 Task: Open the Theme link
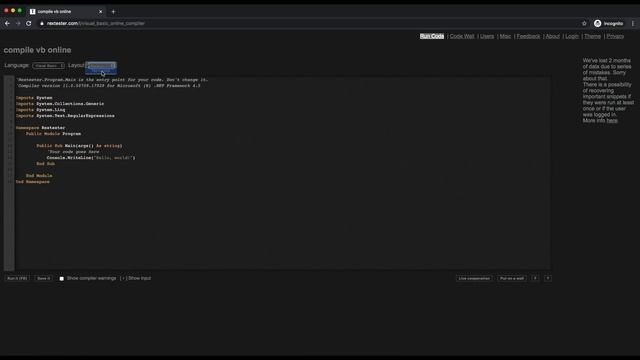[592, 36]
